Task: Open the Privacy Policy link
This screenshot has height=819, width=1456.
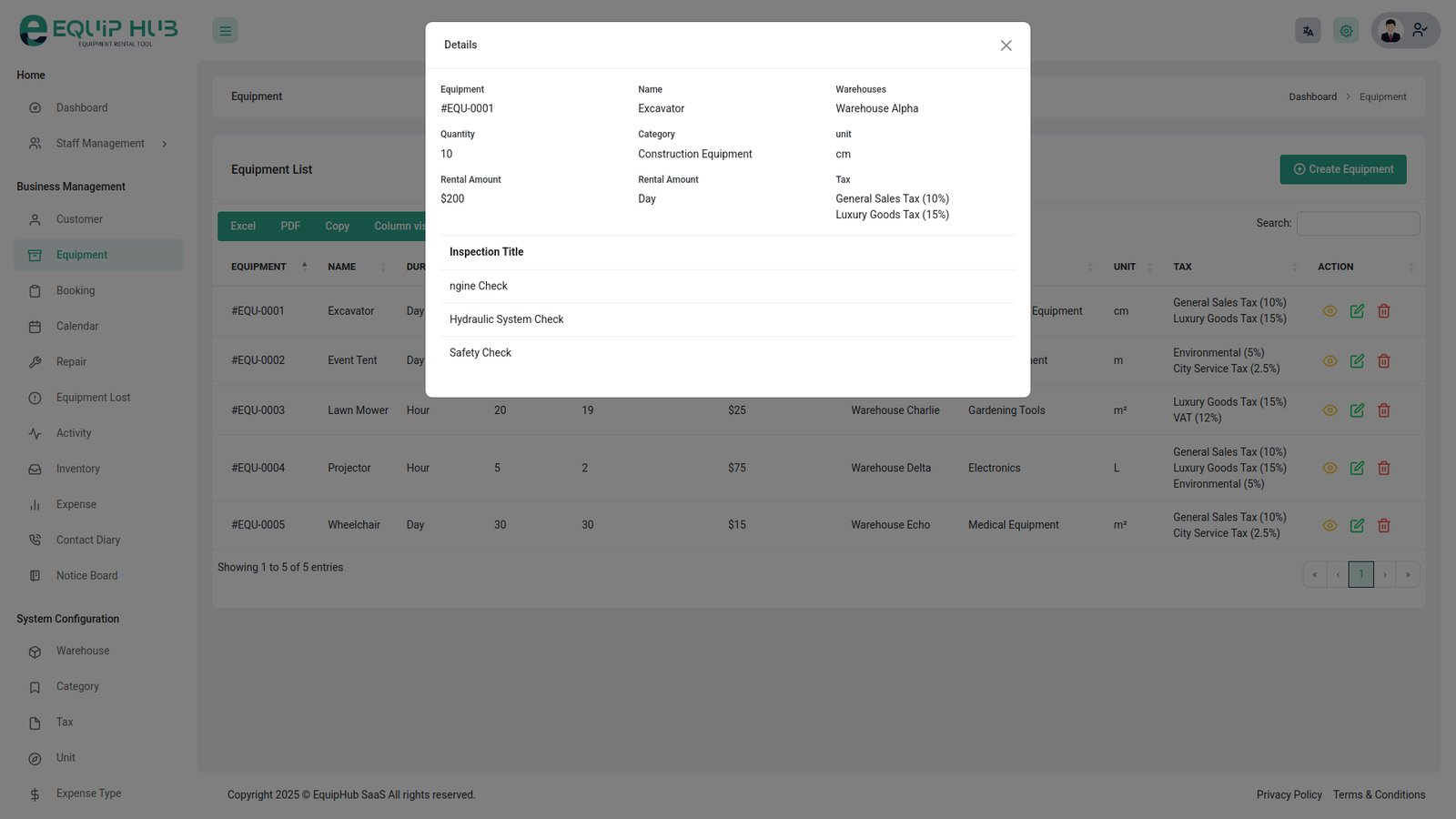Action: click(x=1289, y=794)
